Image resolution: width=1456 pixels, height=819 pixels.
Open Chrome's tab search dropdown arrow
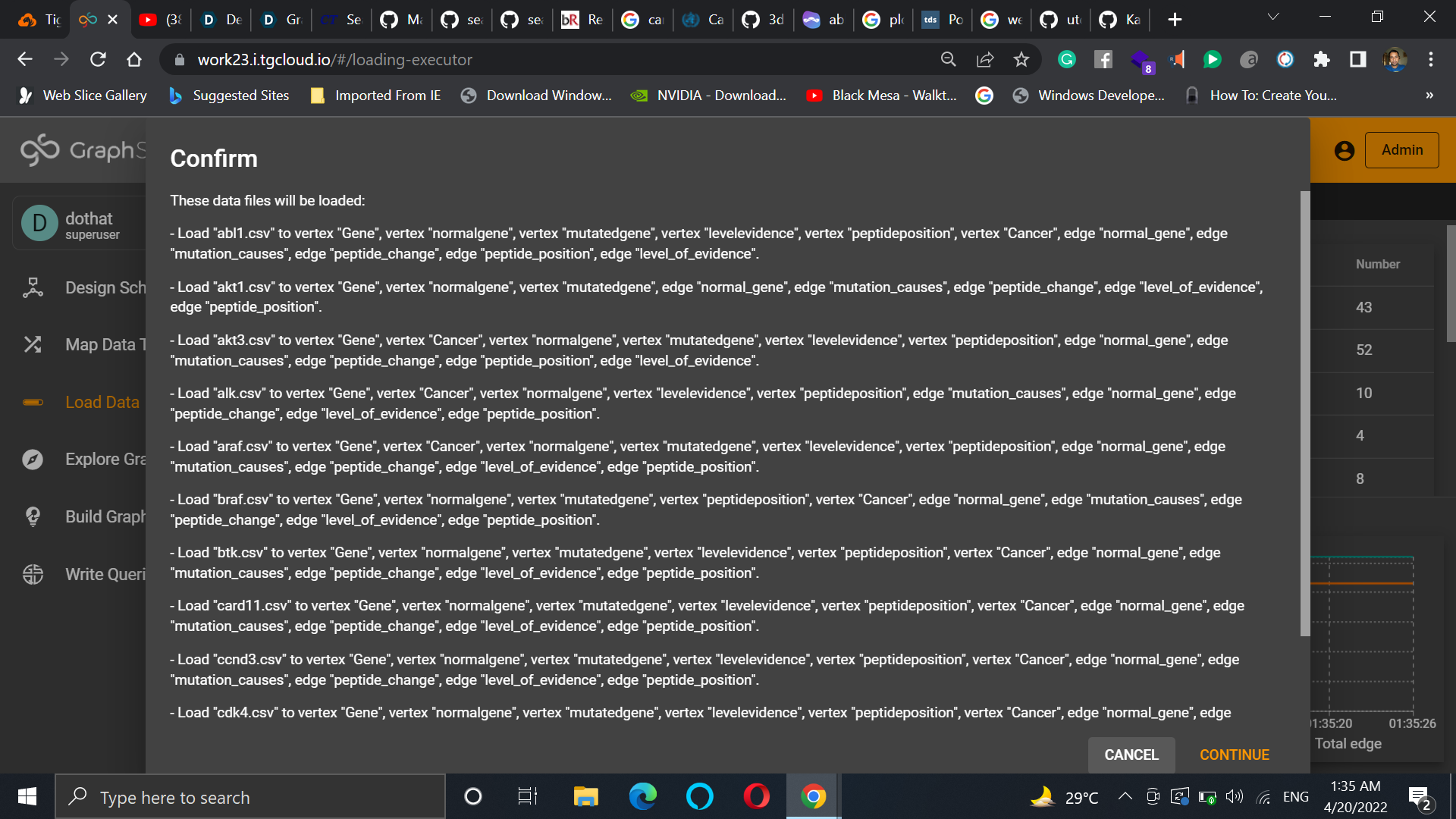[1273, 17]
